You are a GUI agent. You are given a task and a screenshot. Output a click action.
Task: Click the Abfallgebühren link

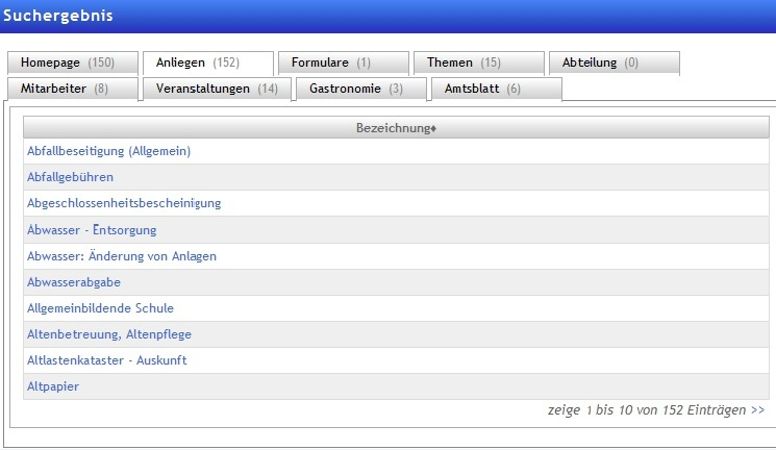(x=70, y=177)
